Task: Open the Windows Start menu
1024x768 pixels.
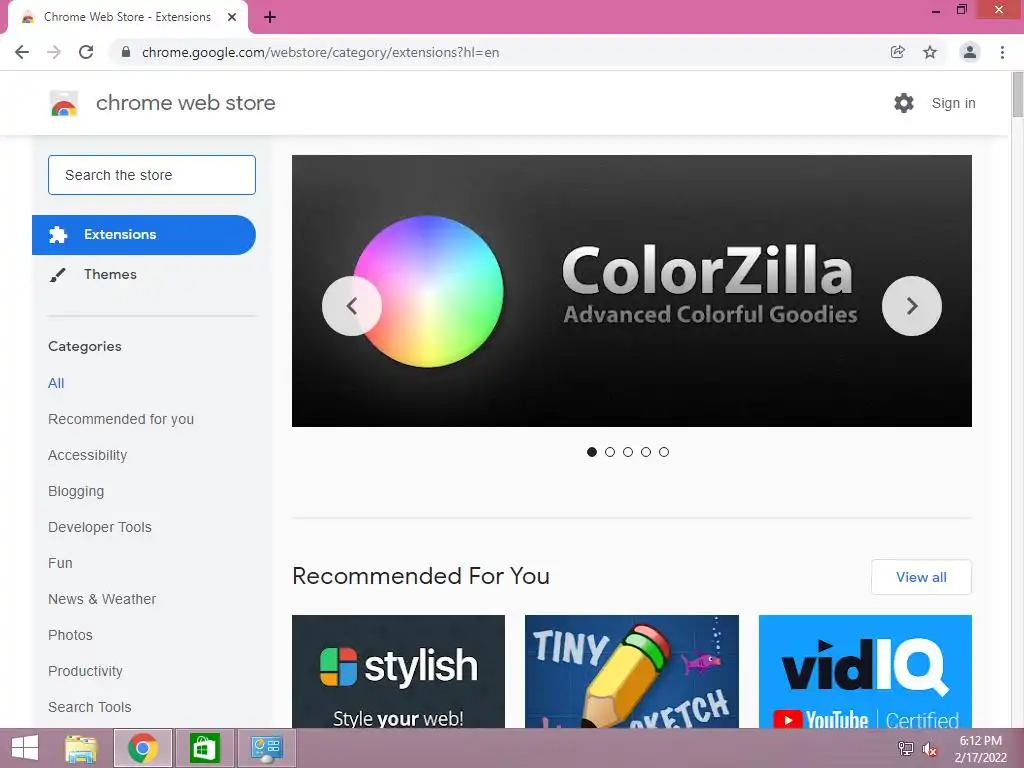Action: click(25, 748)
